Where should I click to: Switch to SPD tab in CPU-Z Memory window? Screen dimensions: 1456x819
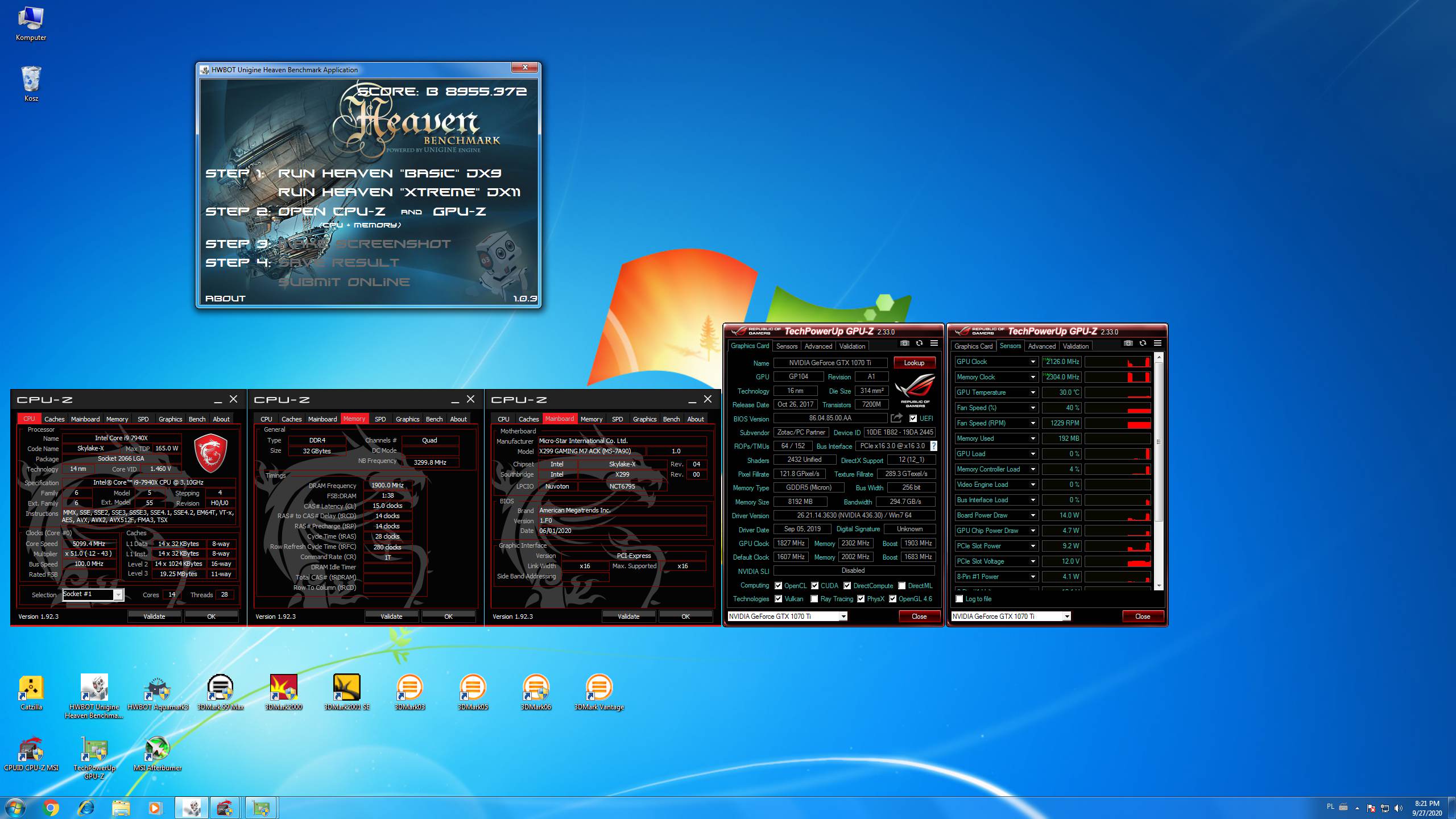pyautogui.click(x=380, y=419)
